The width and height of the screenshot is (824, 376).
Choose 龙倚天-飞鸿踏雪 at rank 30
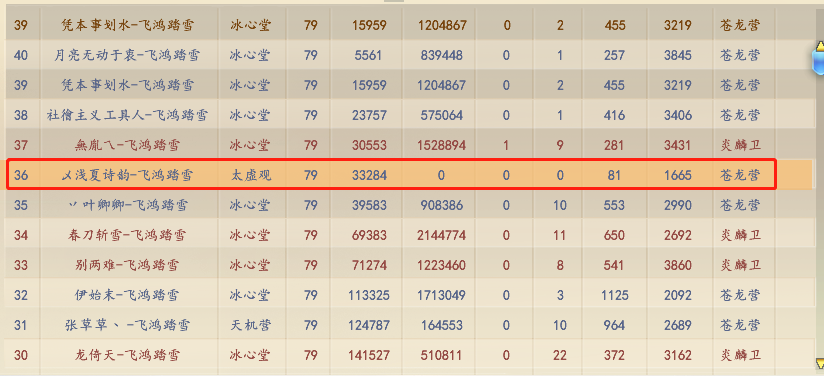point(127,355)
